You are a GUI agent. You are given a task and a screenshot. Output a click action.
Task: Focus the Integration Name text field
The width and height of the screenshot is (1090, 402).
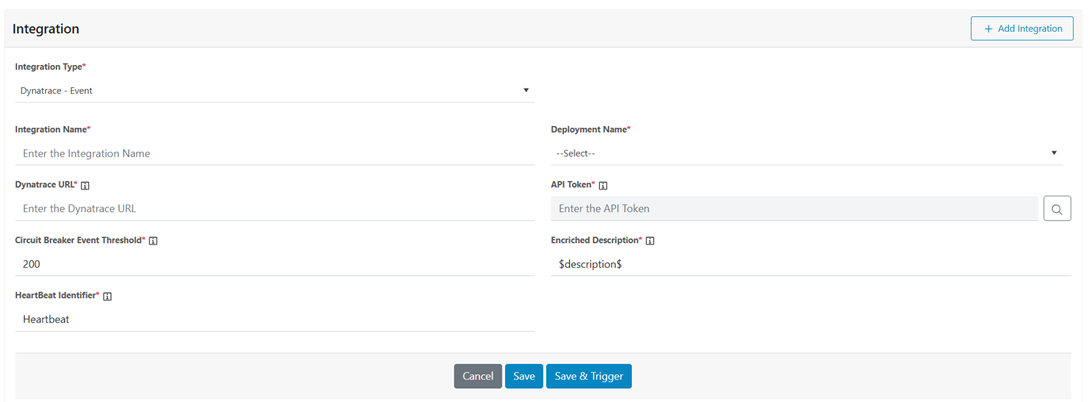(275, 153)
